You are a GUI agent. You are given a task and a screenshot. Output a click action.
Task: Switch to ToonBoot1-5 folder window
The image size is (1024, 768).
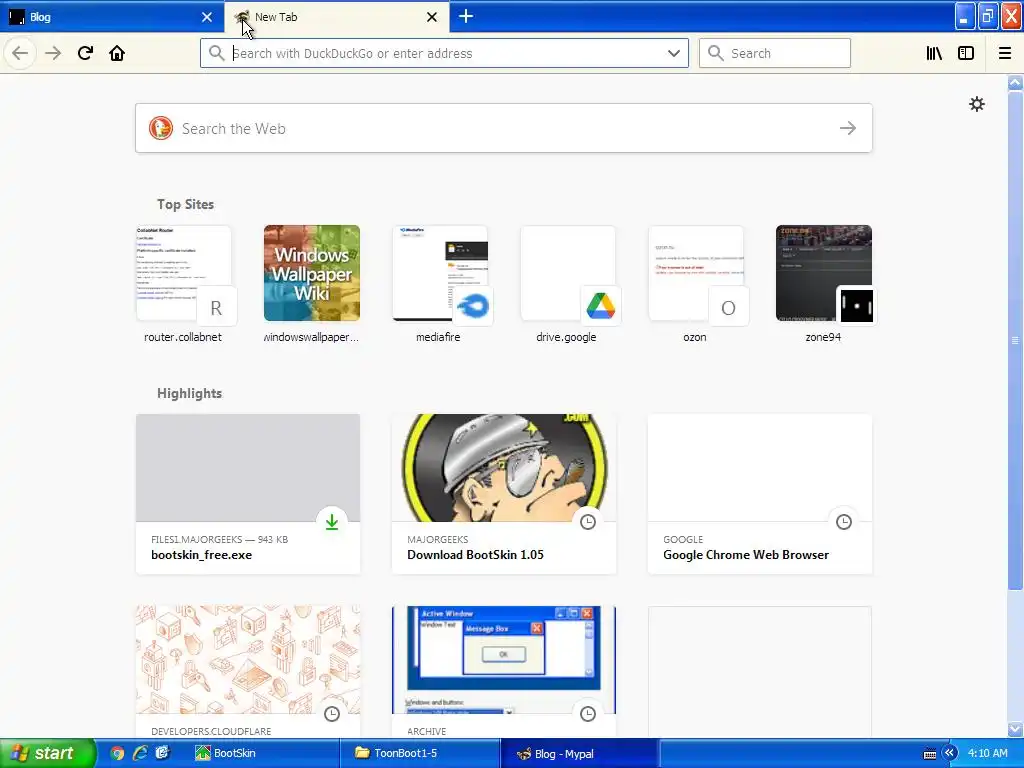[423, 754]
